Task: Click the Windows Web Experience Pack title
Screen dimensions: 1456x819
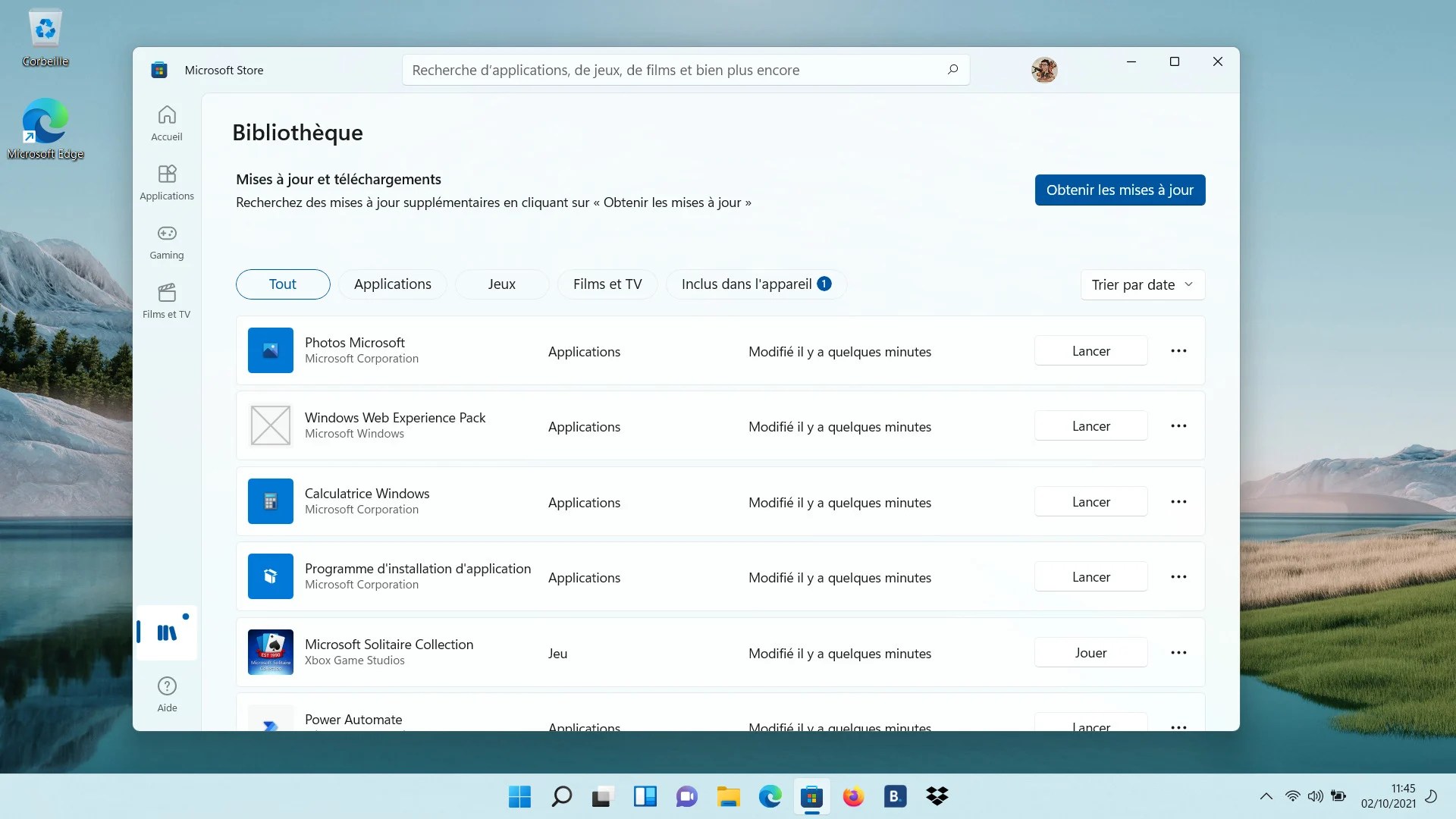Action: click(395, 417)
